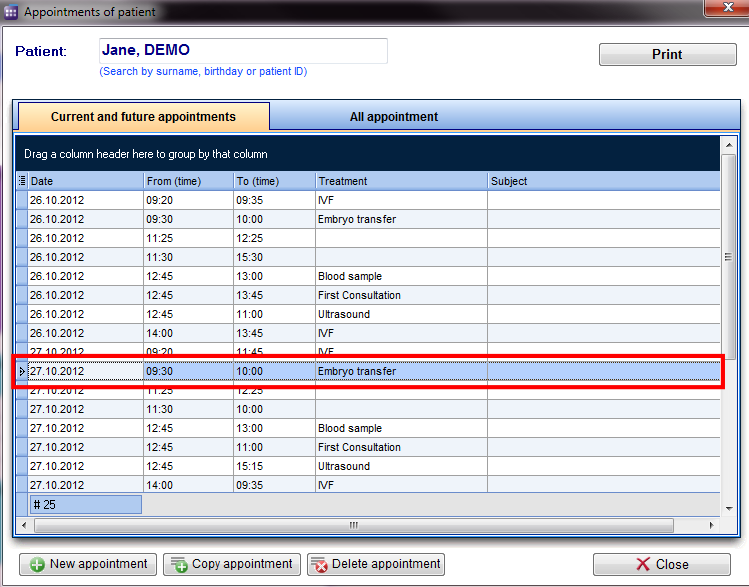Click search hint text under patient field

tap(203, 71)
